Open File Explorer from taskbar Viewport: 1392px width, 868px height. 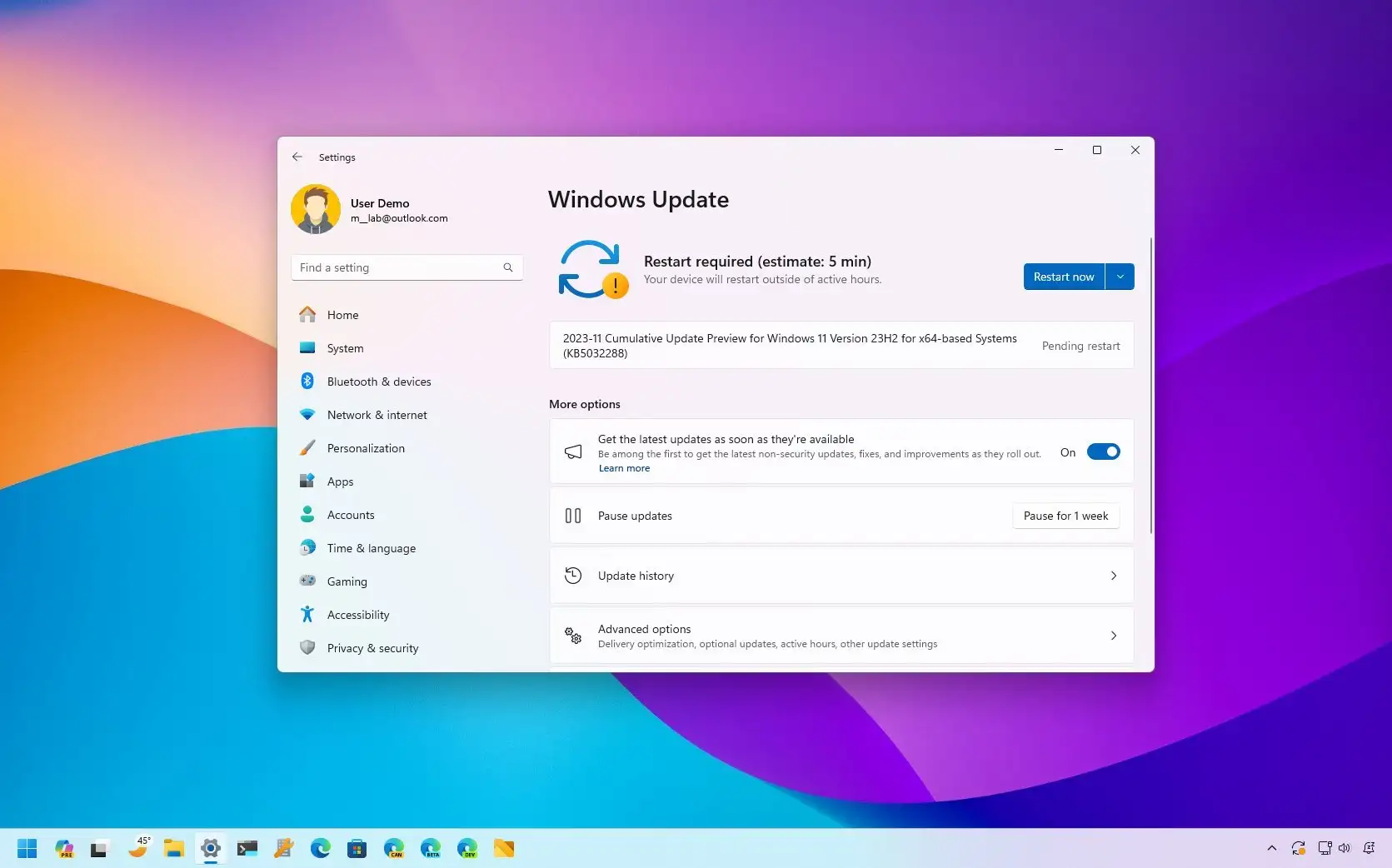pyautogui.click(x=173, y=848)
